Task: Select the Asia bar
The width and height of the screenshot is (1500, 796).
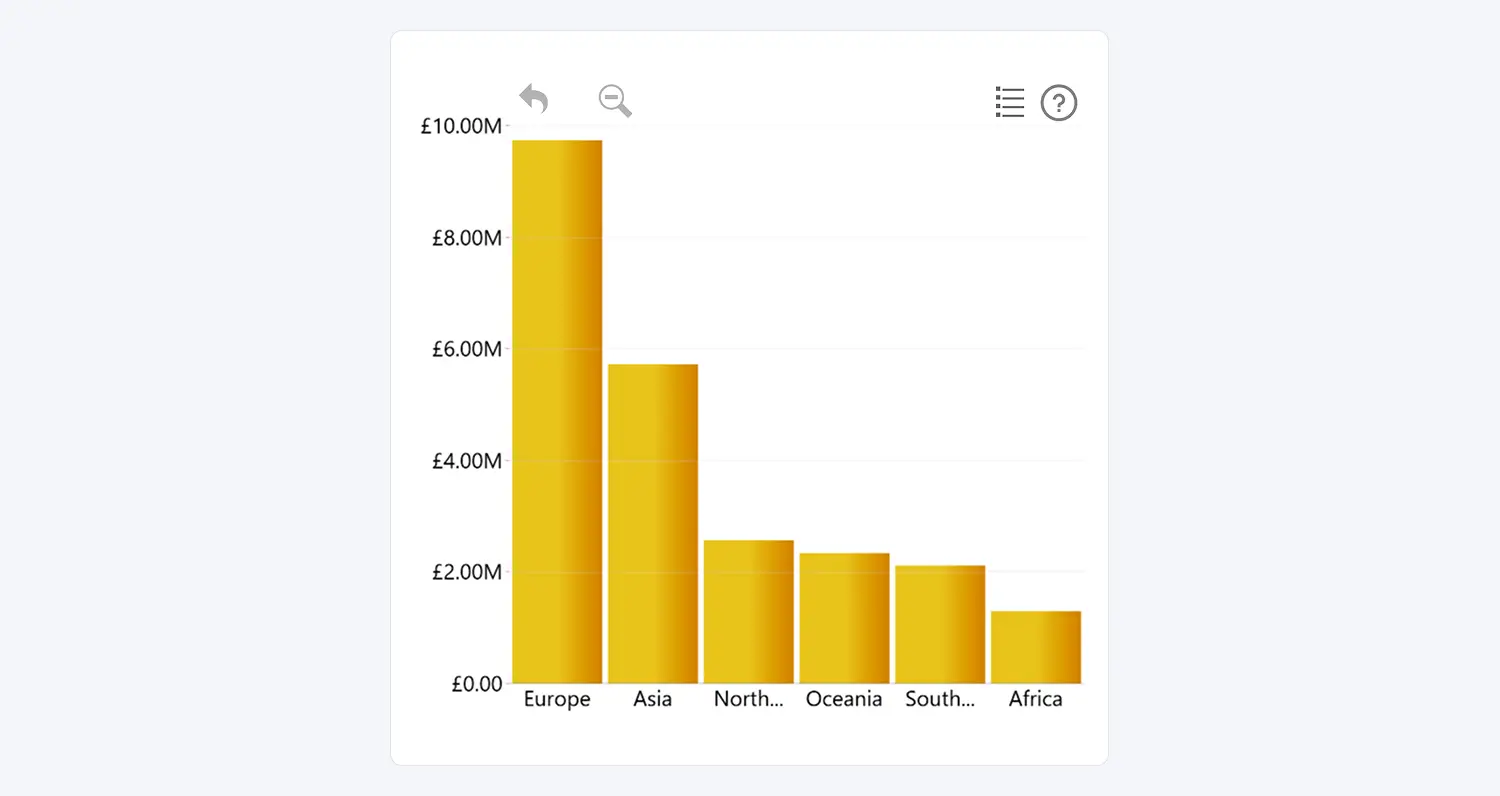Action: [653, 524]
